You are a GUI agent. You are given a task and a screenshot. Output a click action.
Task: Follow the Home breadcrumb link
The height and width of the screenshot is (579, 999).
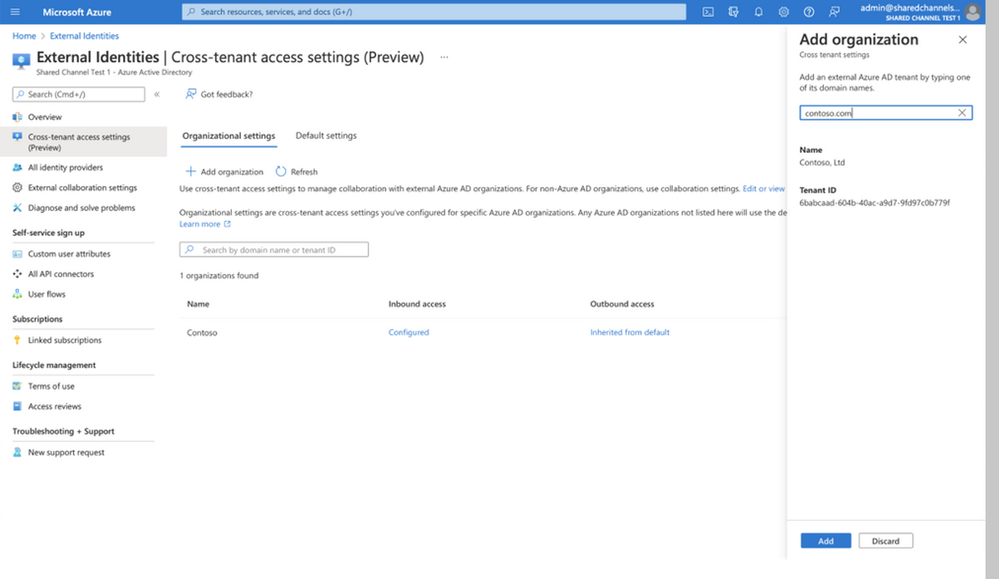[x=24, y=36]
